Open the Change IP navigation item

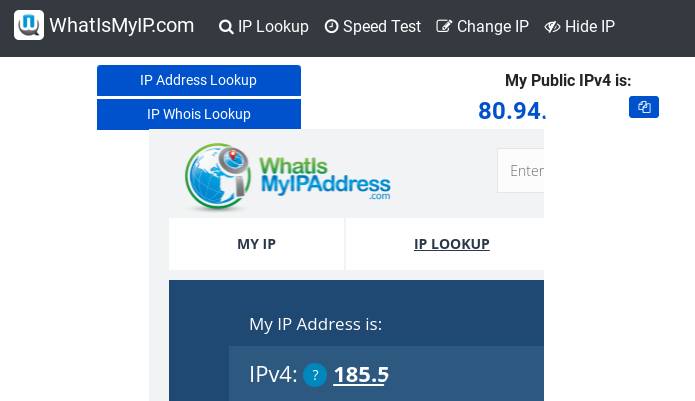click(x=483, y=27)
